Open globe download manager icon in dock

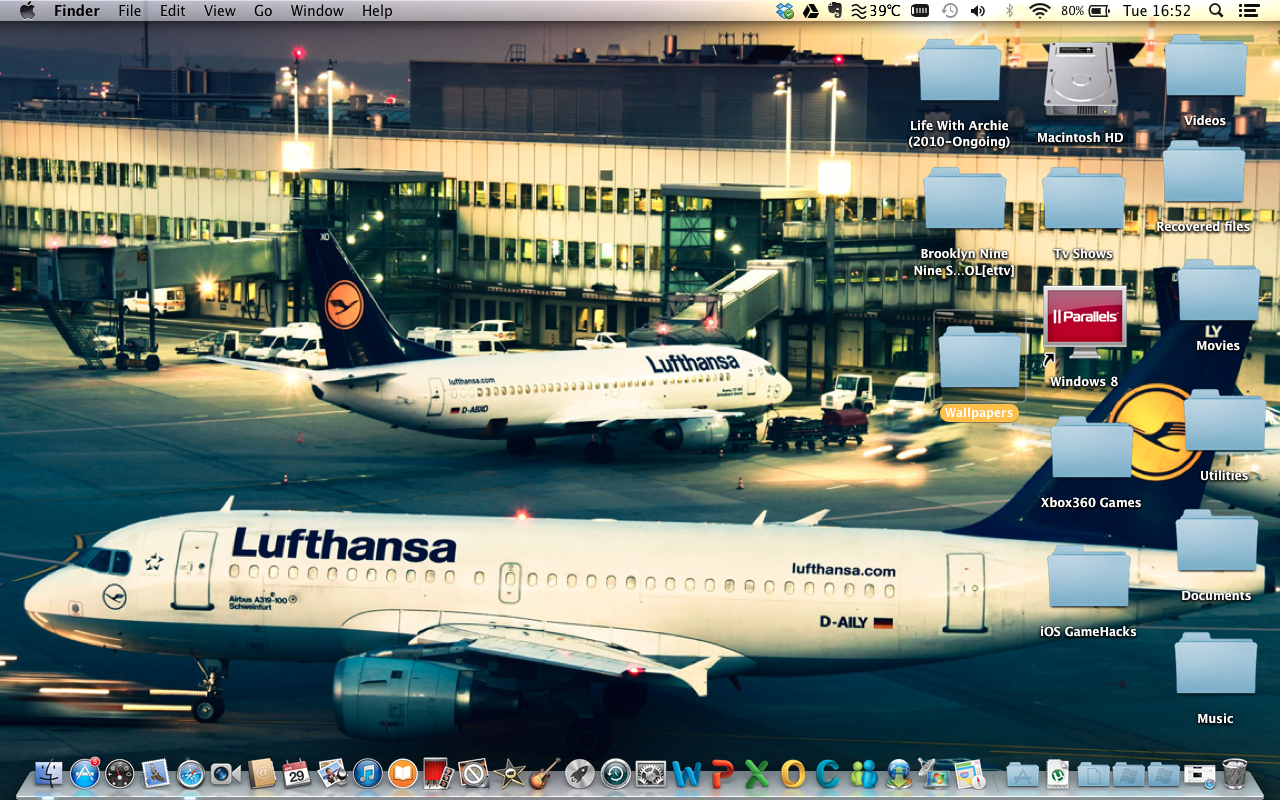click(x=898, y=773)
